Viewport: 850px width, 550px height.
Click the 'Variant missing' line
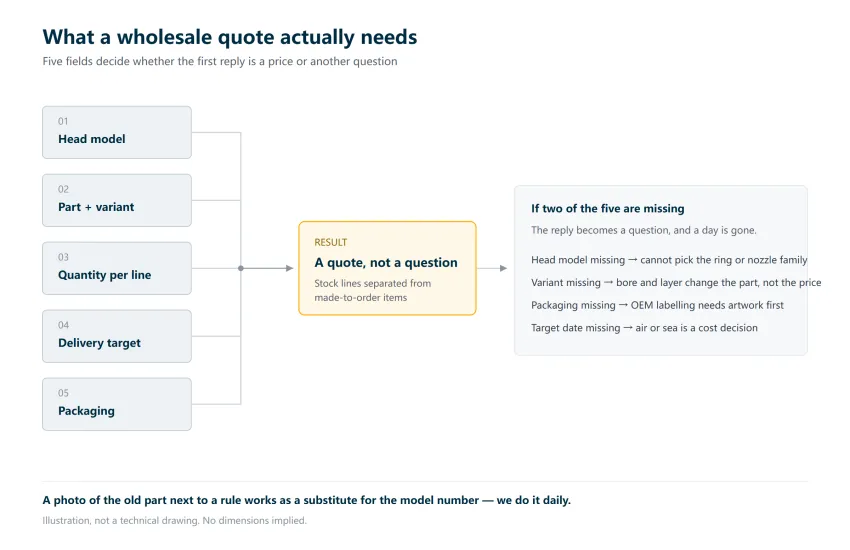coord(676,283)
